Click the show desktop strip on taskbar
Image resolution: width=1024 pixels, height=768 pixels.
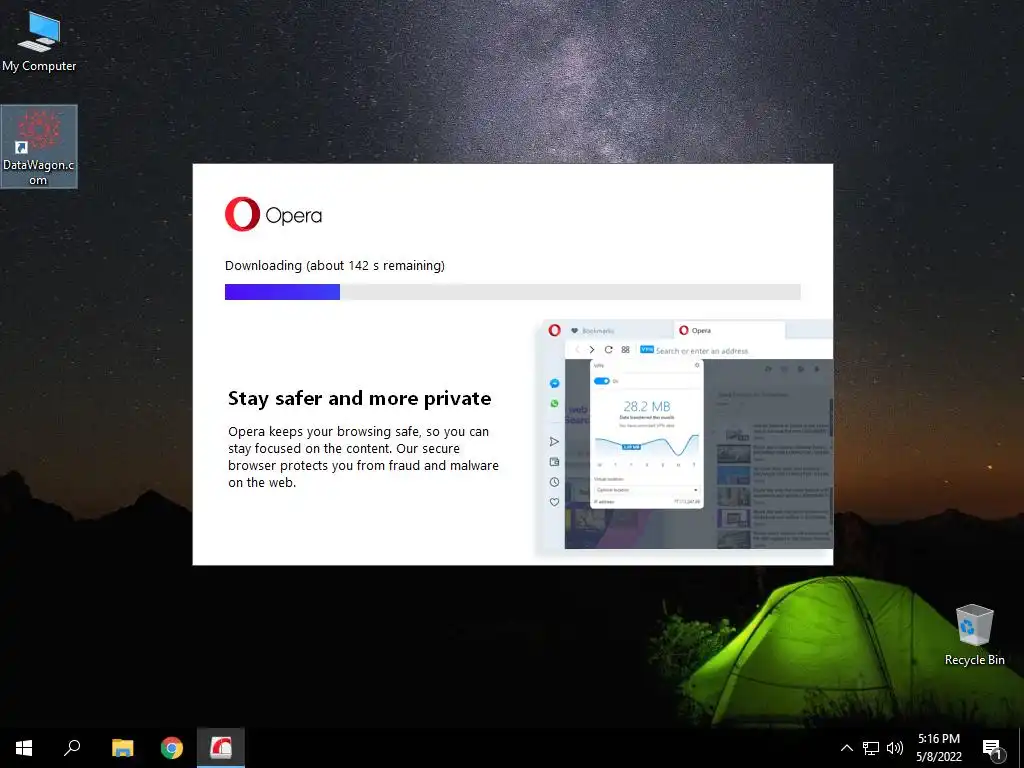1021,748
